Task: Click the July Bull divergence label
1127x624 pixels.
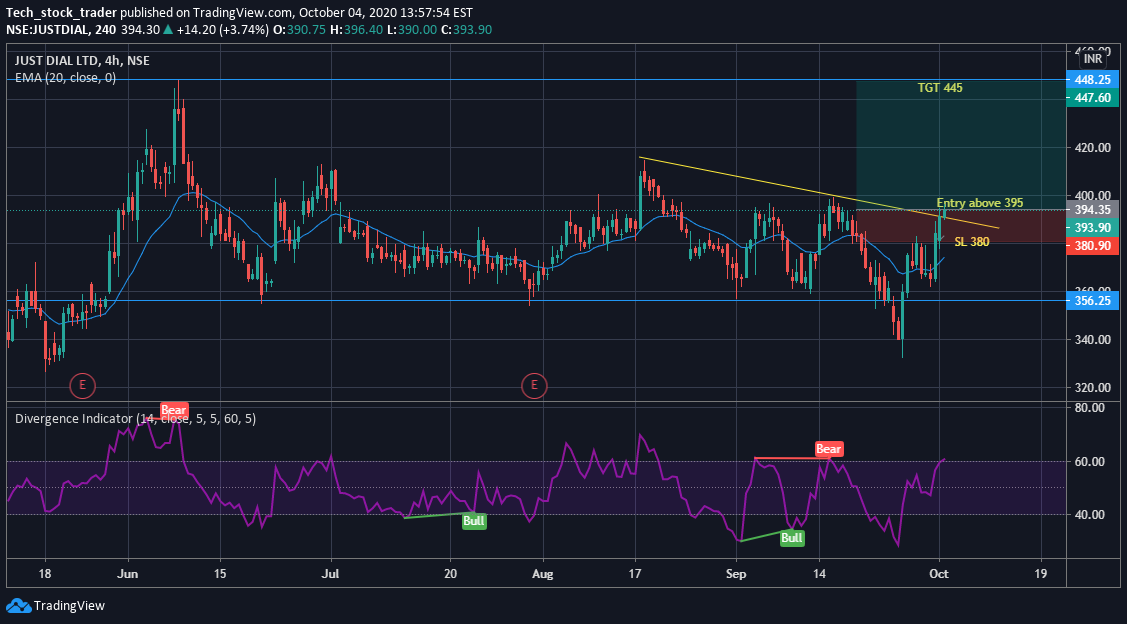Action: click(x=474, y=521)
